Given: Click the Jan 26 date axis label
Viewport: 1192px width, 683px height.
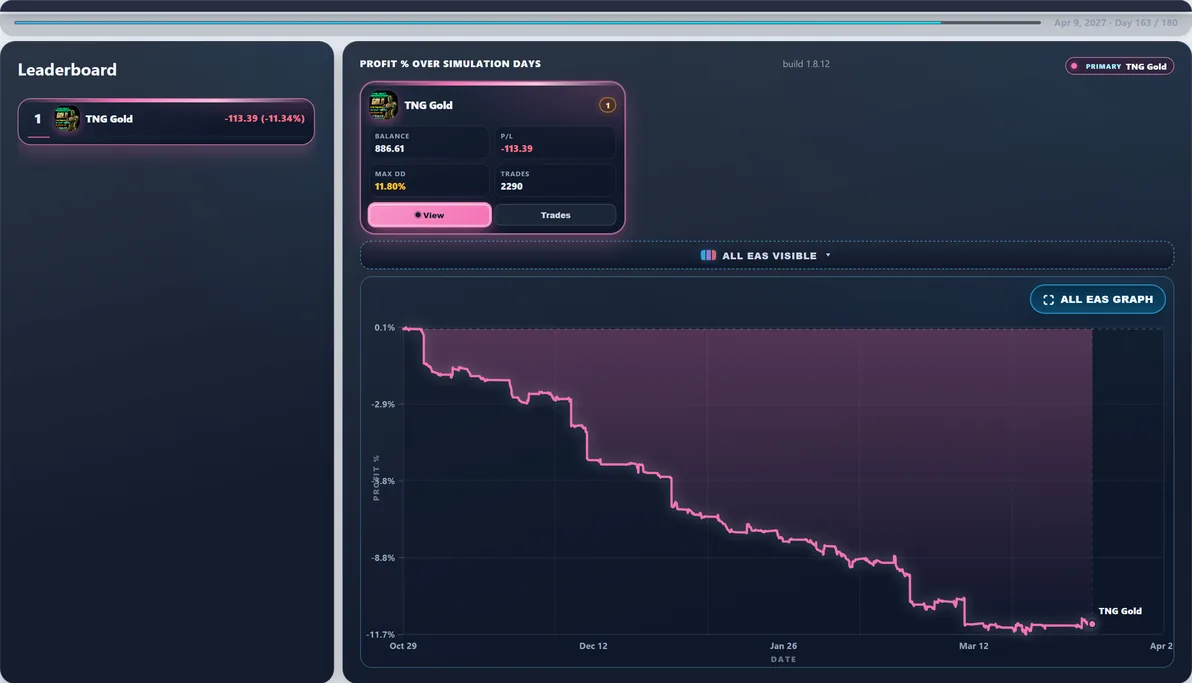Looking at the screenshot, I should tap(783, 646).
